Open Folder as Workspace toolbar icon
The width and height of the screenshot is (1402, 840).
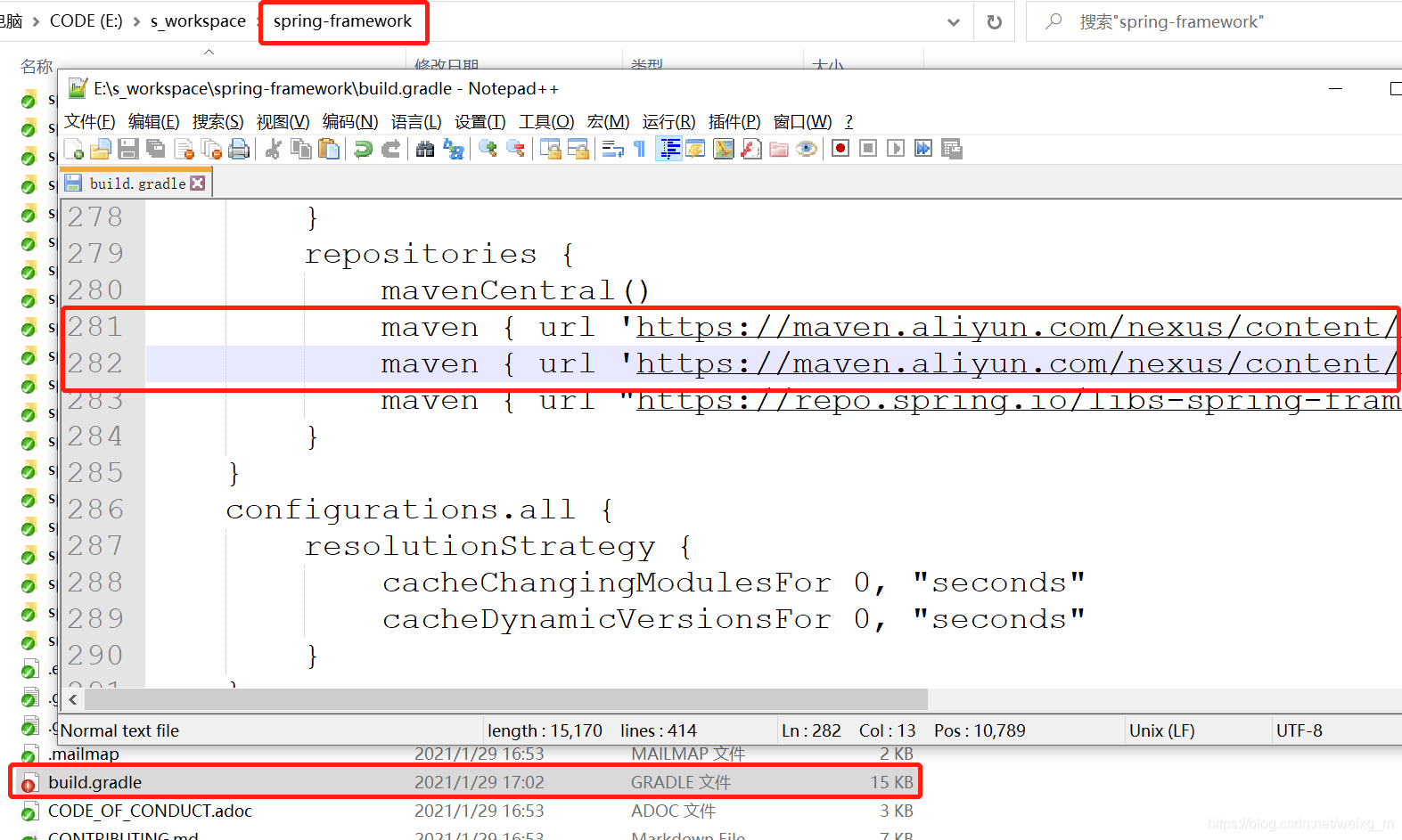tap(779, 149)
